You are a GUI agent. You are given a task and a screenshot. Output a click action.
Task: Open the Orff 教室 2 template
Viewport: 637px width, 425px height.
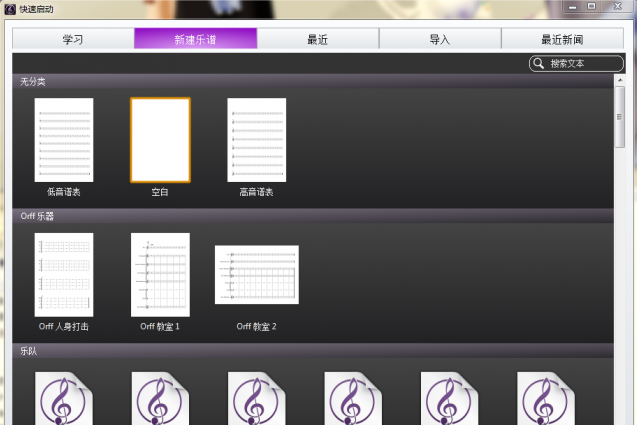[257, 275]
